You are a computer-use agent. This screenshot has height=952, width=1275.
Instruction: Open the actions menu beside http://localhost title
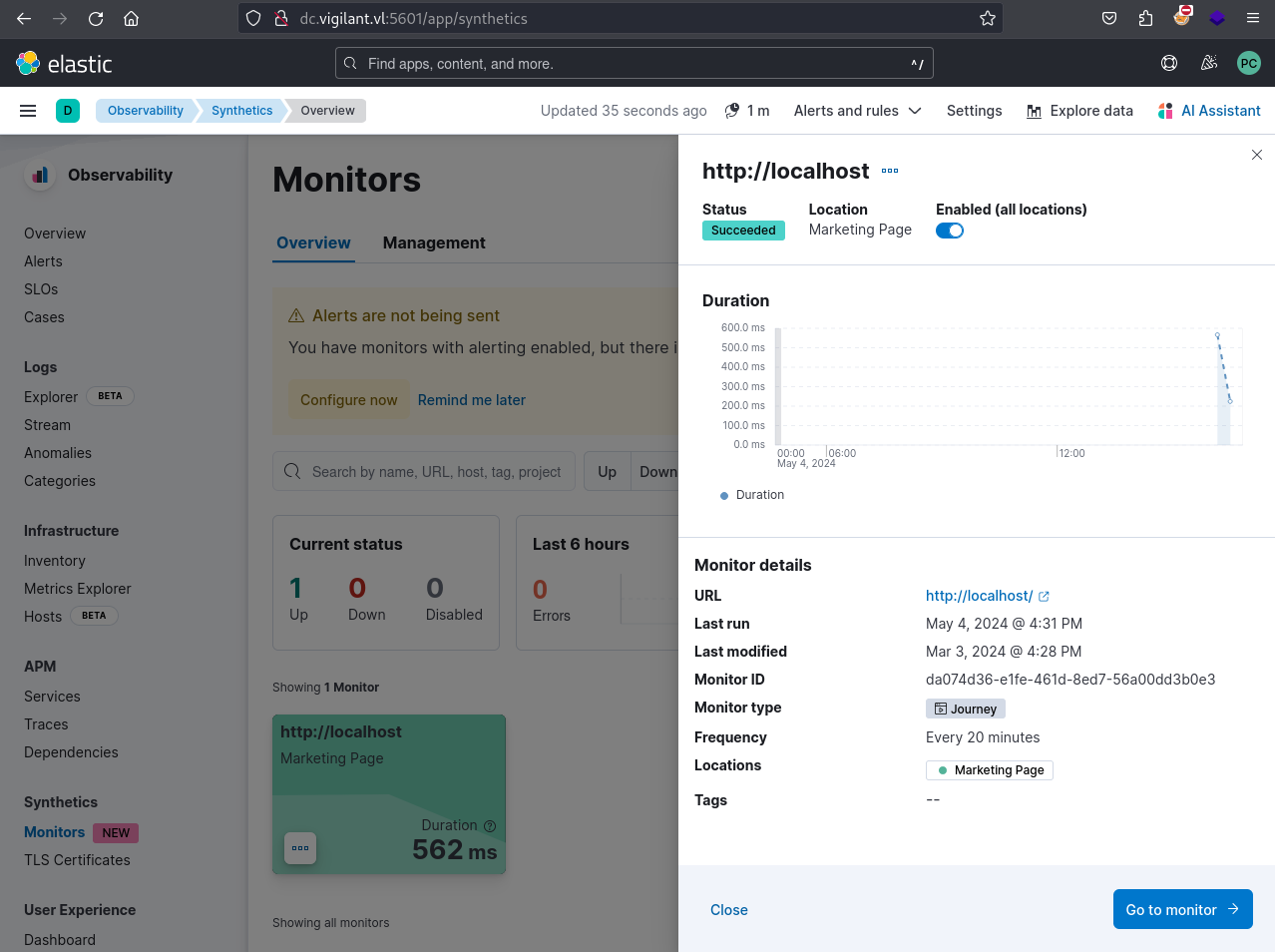click(x=890, y=171)
